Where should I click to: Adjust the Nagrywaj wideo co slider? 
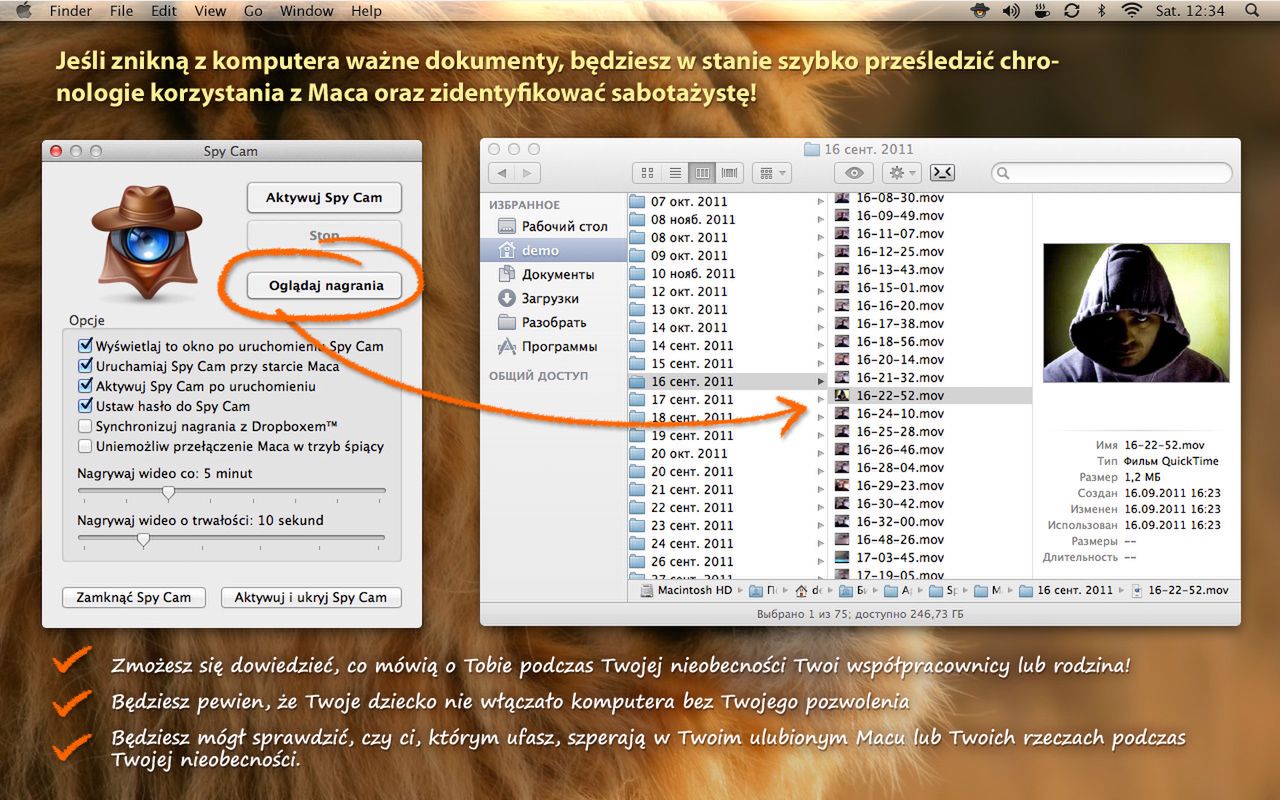[169, 492]
